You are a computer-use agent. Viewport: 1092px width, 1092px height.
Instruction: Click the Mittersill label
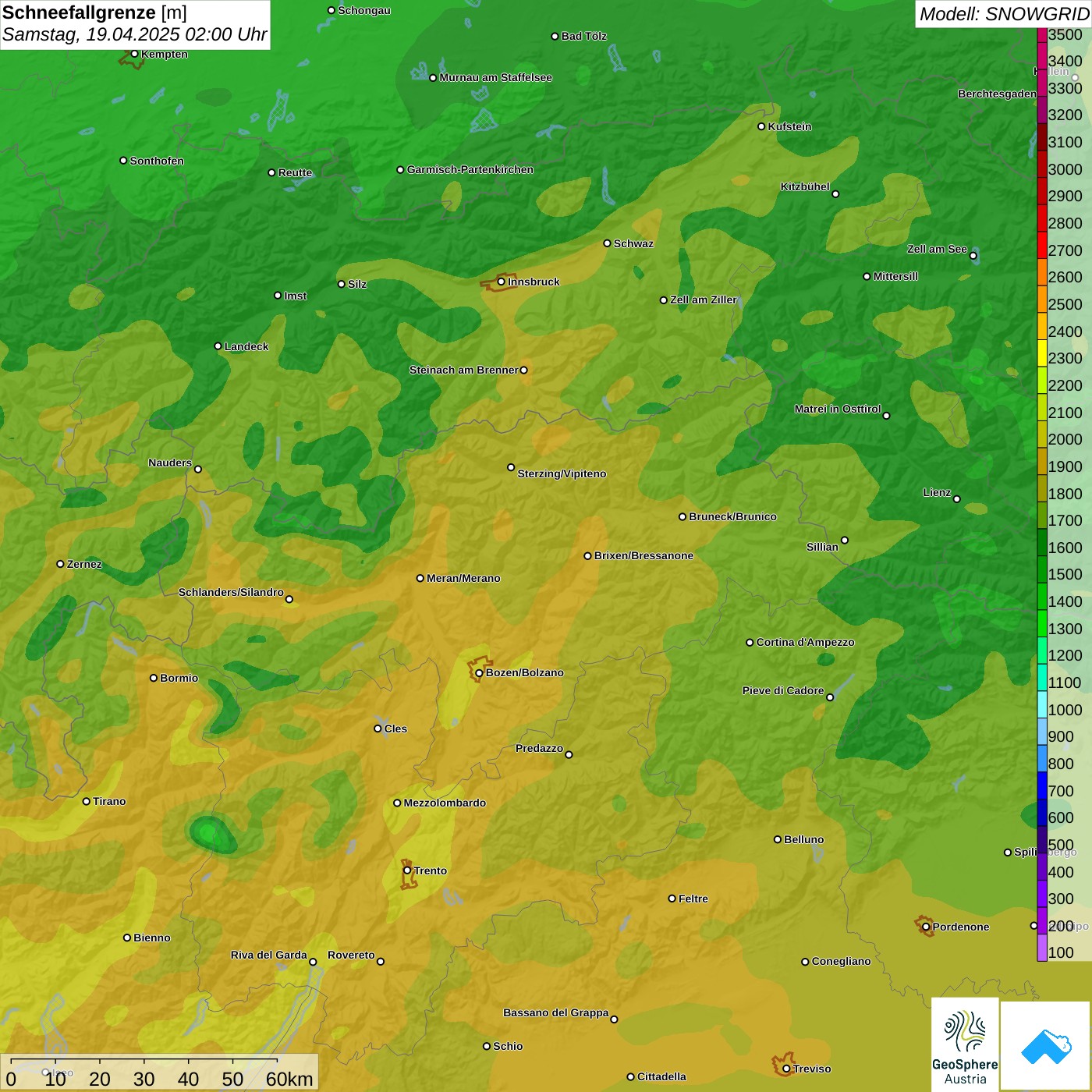click(x=895, y=276)
